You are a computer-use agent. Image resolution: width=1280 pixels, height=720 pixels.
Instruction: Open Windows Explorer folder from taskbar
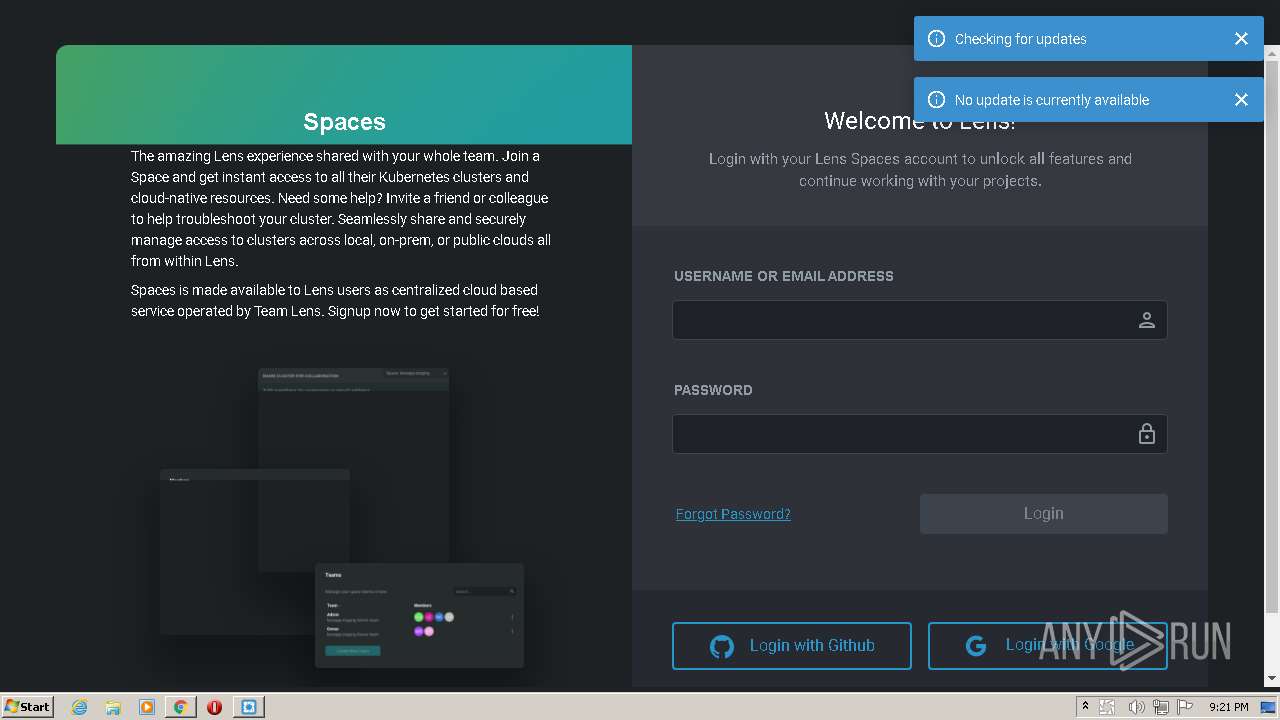[x=113, y=707]
